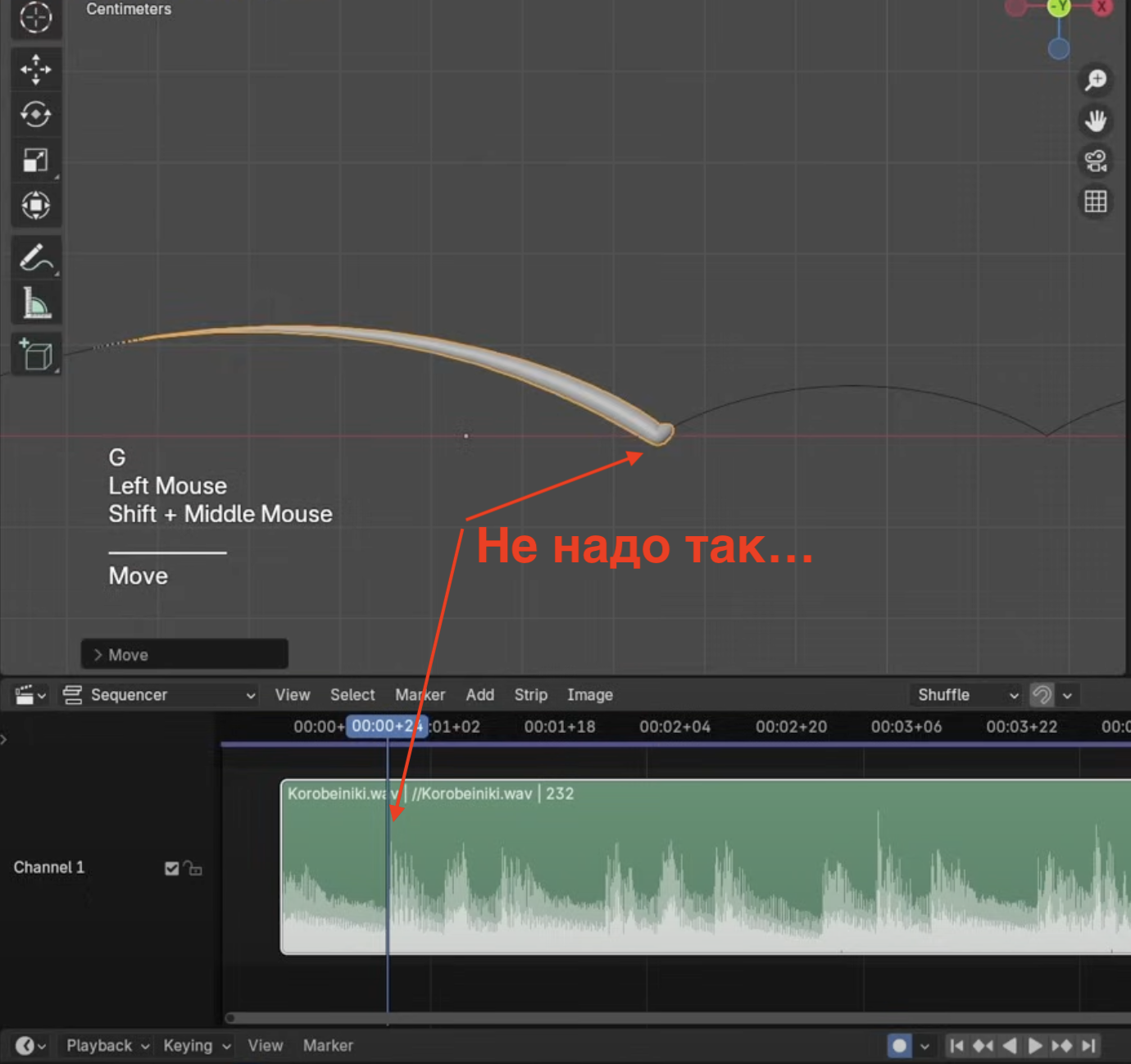Select the Measure tool
This screenshot has width=1131, height=1064.
(x=35, y=303)
